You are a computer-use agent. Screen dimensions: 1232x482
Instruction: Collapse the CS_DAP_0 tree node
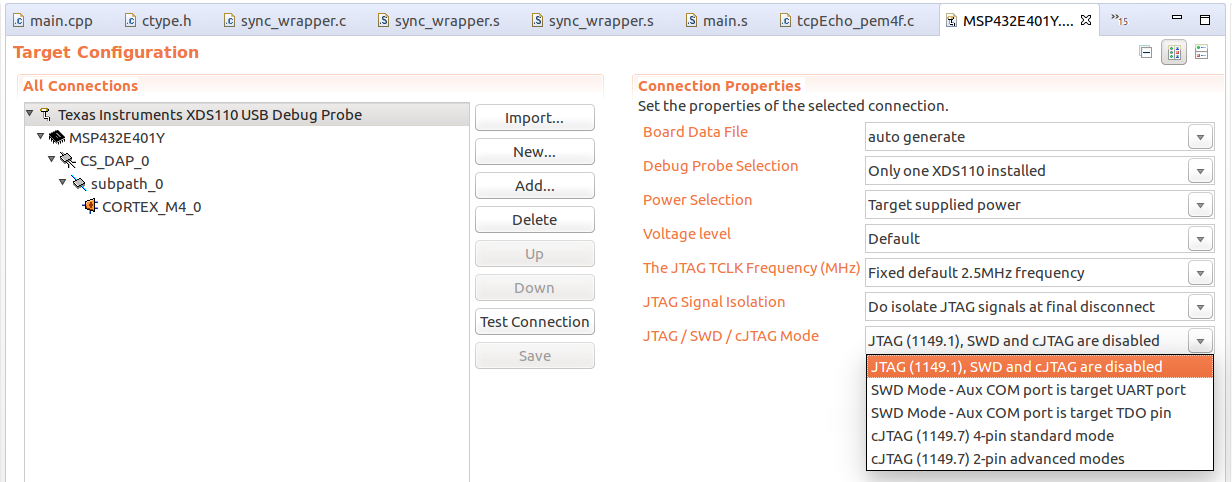coord(52,161)
